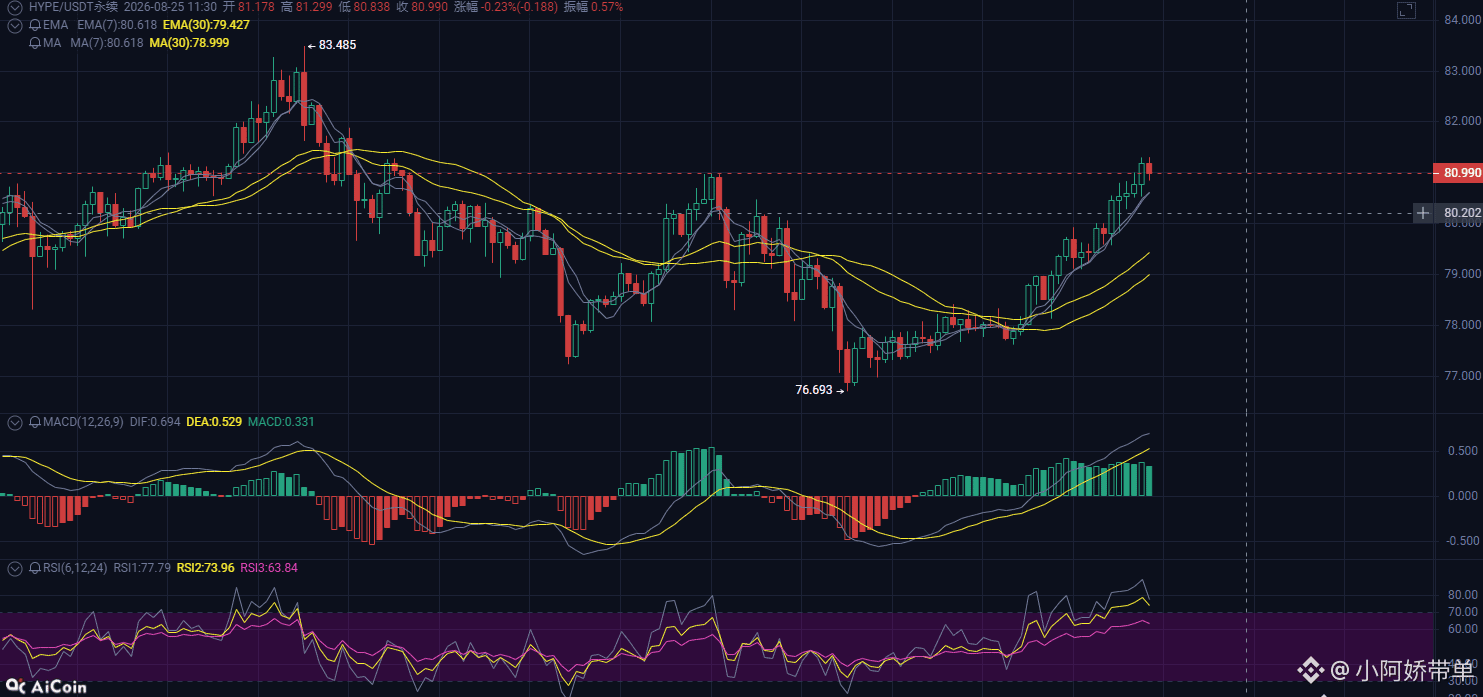
Task: Click the 83.485 high price marker
Action: (337, 45)
